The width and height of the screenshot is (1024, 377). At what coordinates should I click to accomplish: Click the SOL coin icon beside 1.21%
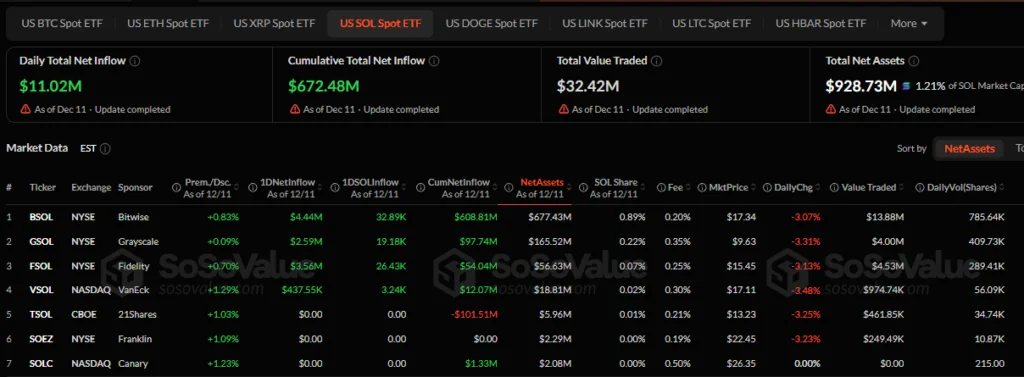906,86
